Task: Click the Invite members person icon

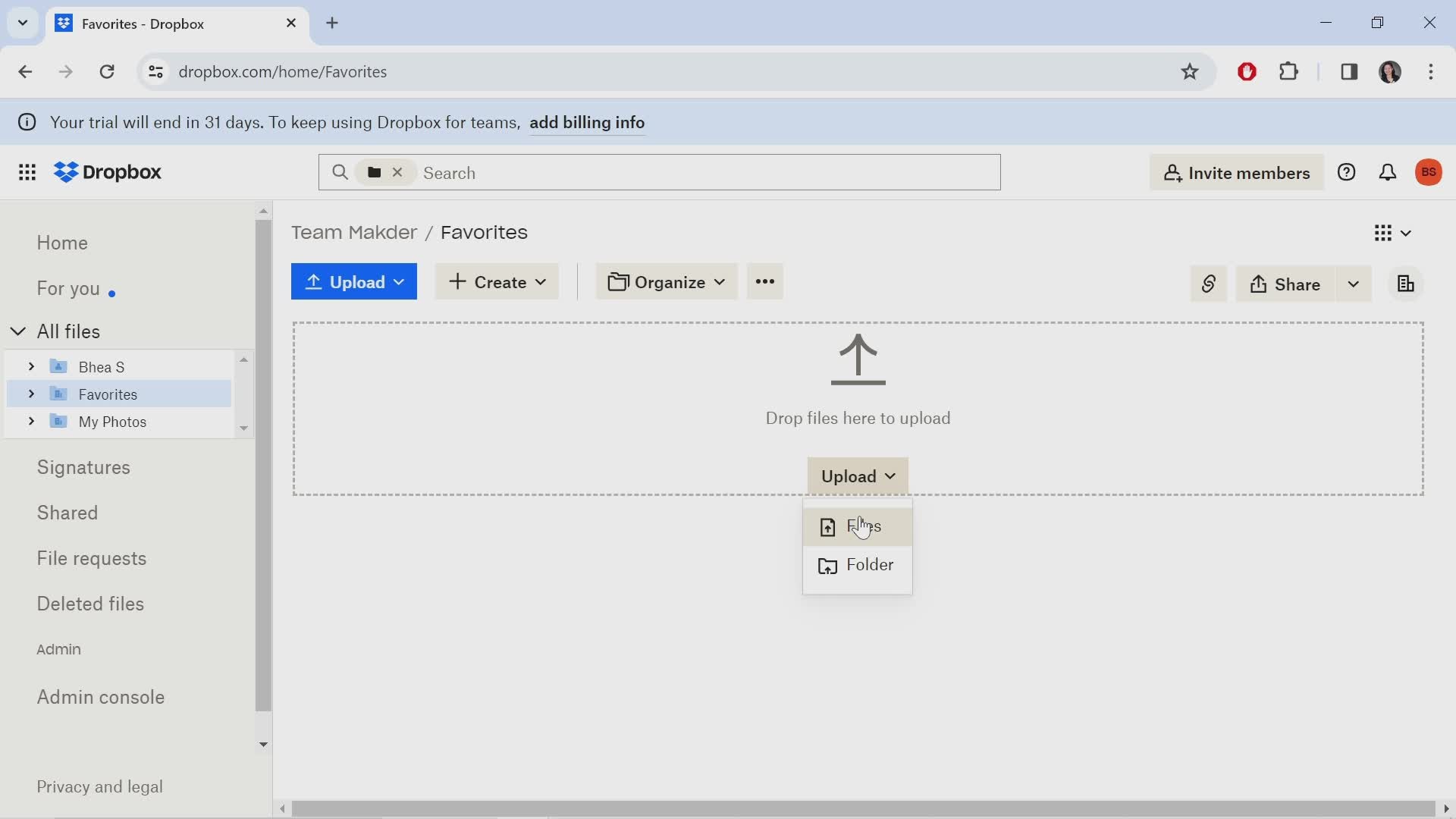Action: click(1173, 173)
